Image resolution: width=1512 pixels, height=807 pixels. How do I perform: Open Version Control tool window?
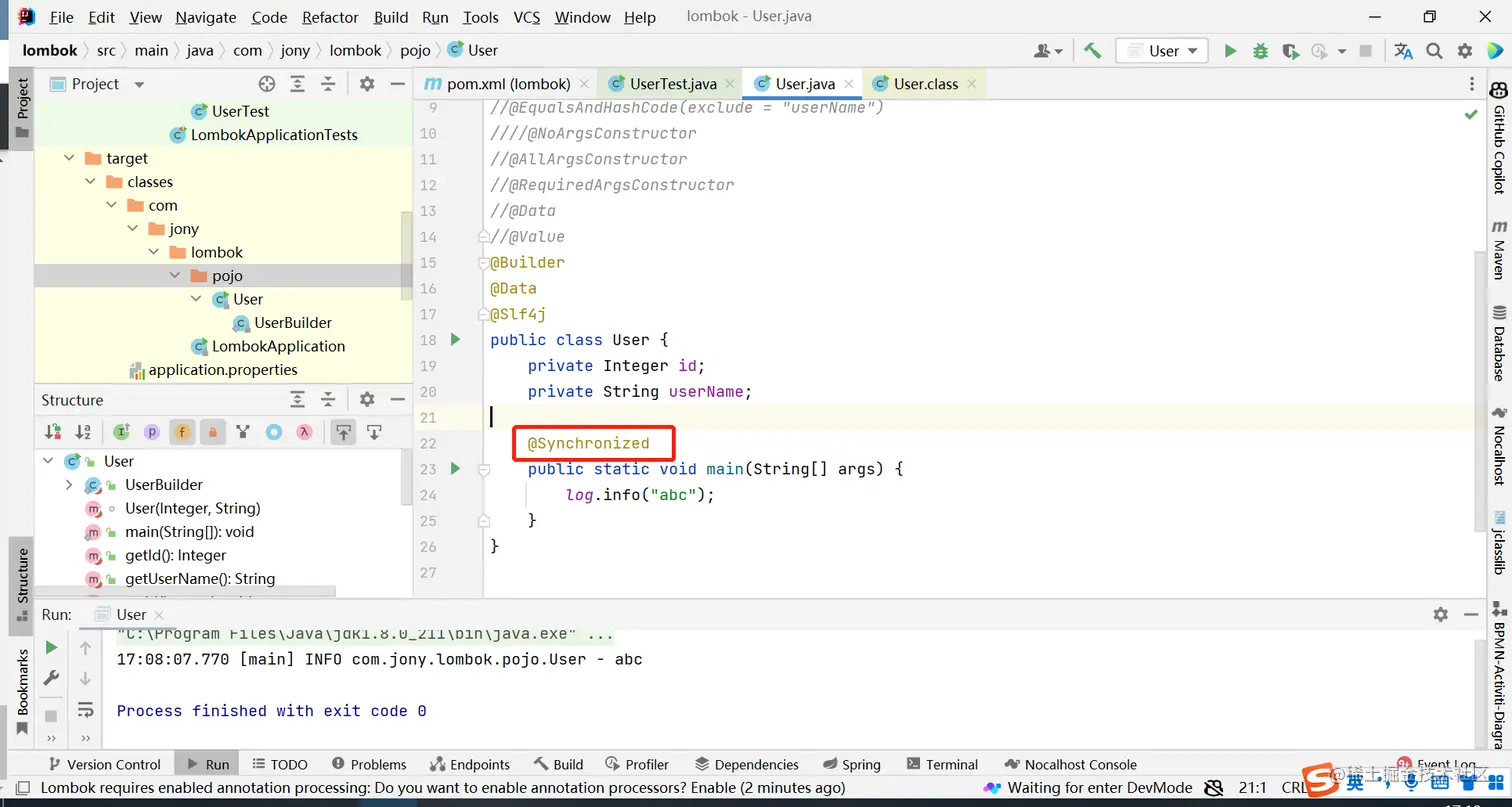[103, 765]
